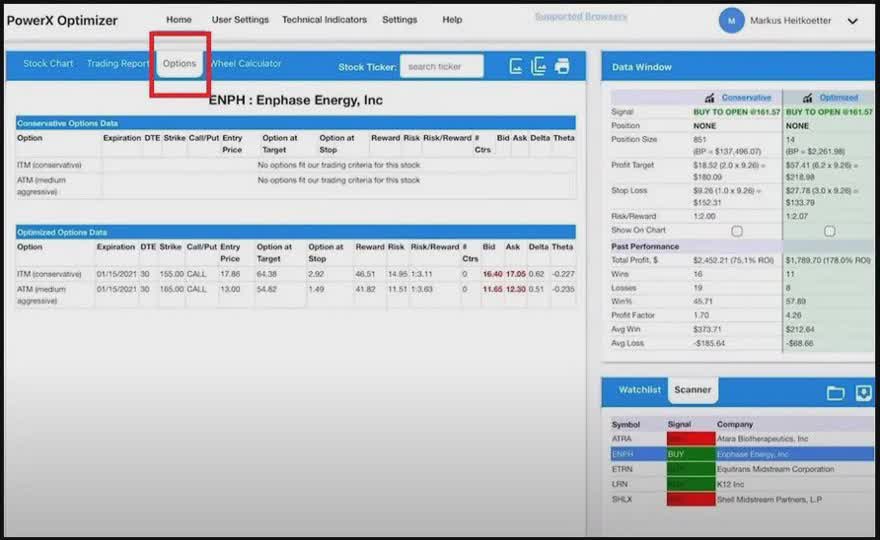Viewport: 880px width, 540px height.
Task: Open the Technical Indicators menu
Action: click(x=324, y=20)
